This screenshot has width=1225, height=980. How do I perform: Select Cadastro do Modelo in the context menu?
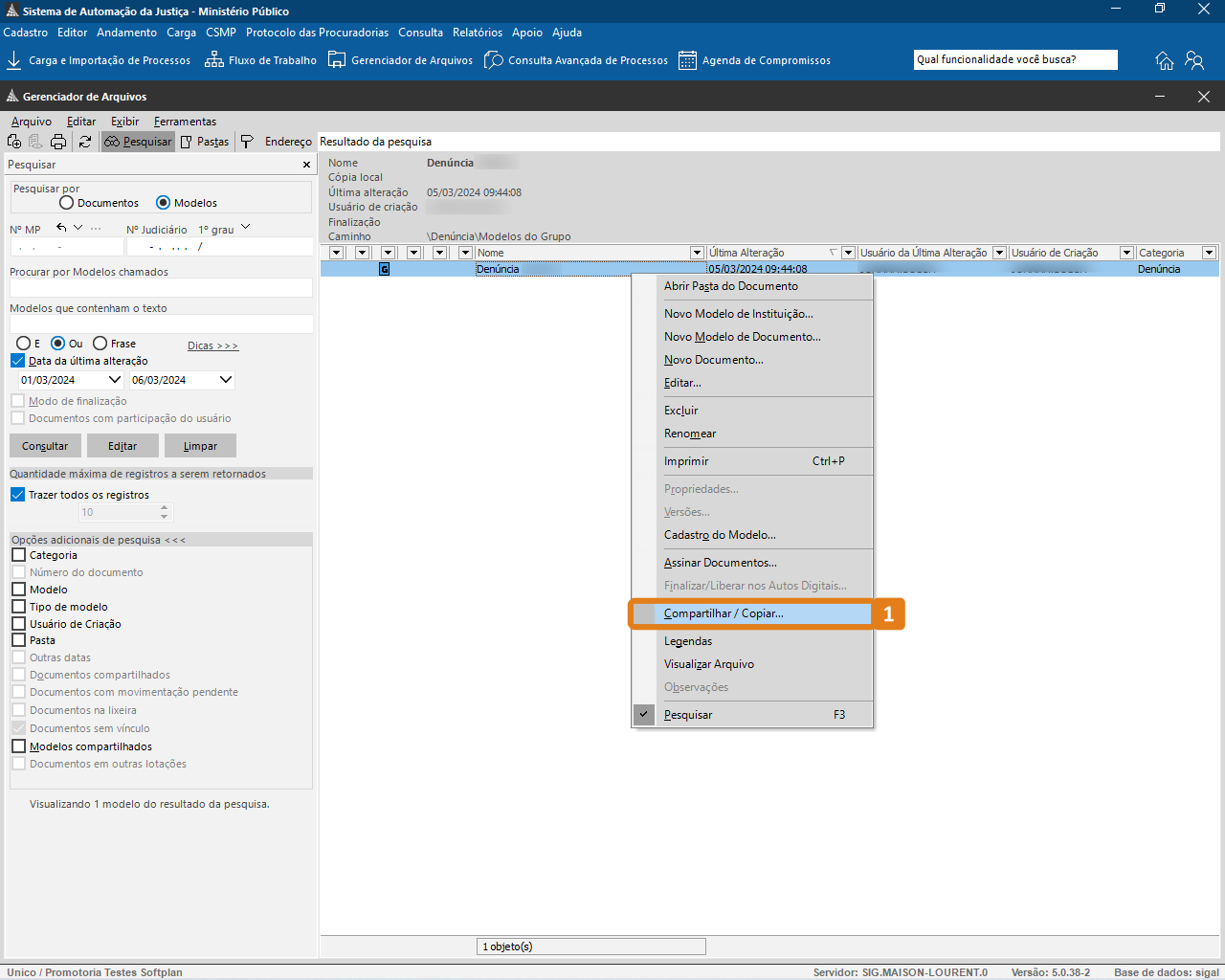tap(720, 535)
